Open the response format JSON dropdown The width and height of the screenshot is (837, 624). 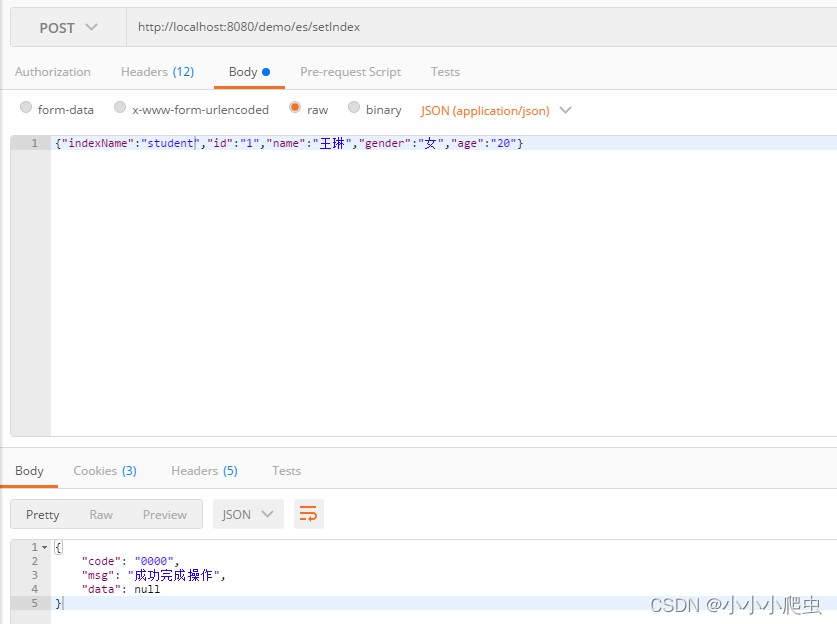click(248, 514)
